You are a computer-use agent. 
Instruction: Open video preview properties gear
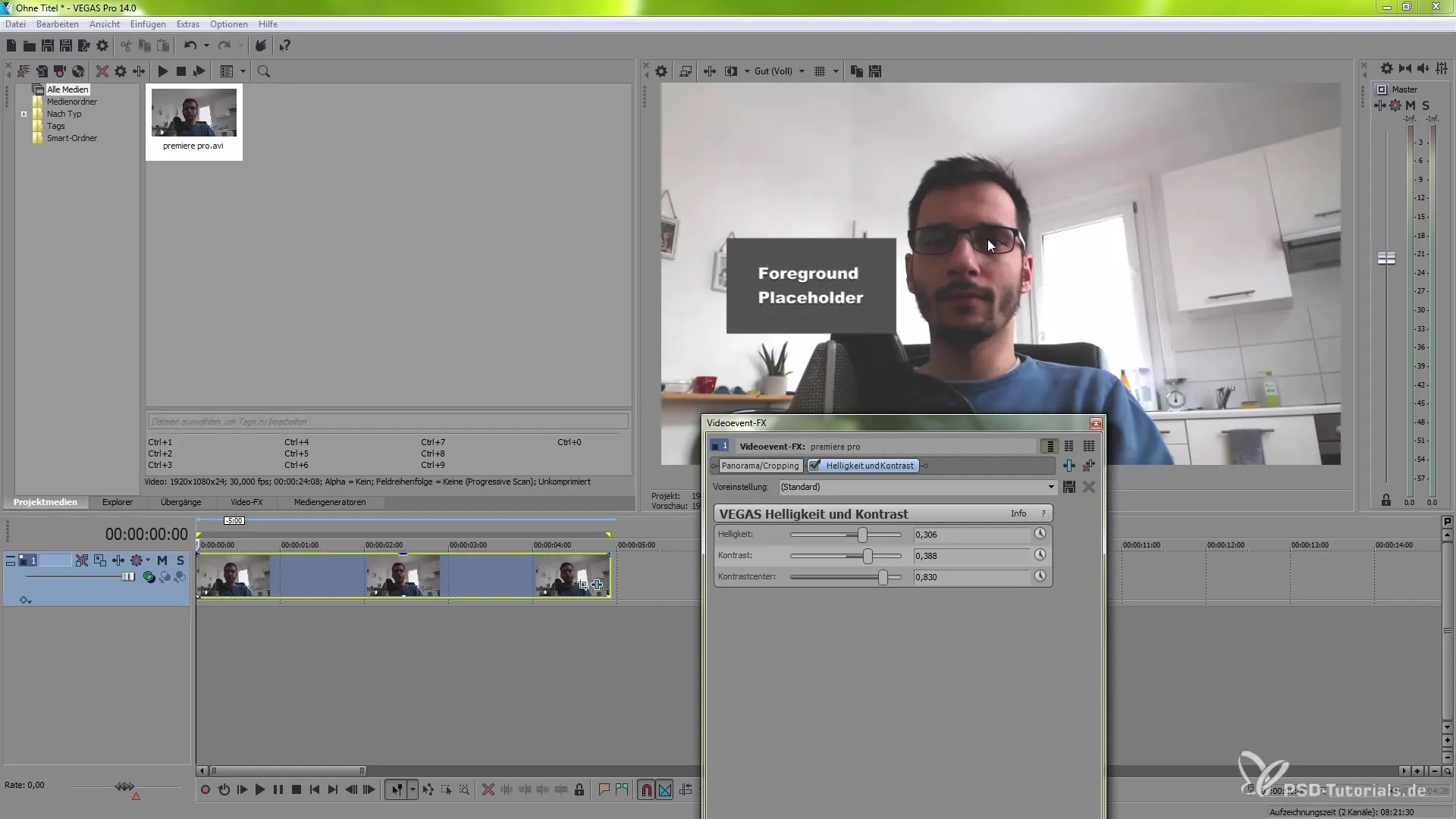(x=661, y=71)
